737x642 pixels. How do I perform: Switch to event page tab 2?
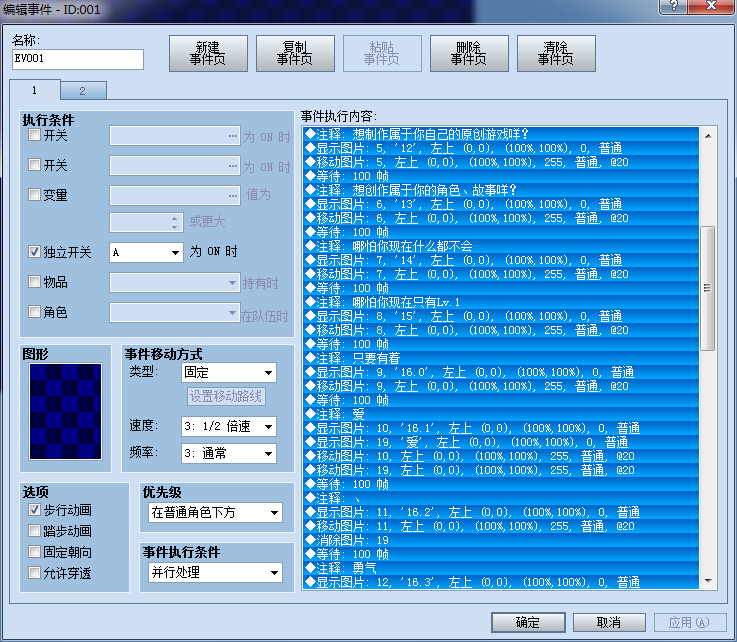point(83,91)
